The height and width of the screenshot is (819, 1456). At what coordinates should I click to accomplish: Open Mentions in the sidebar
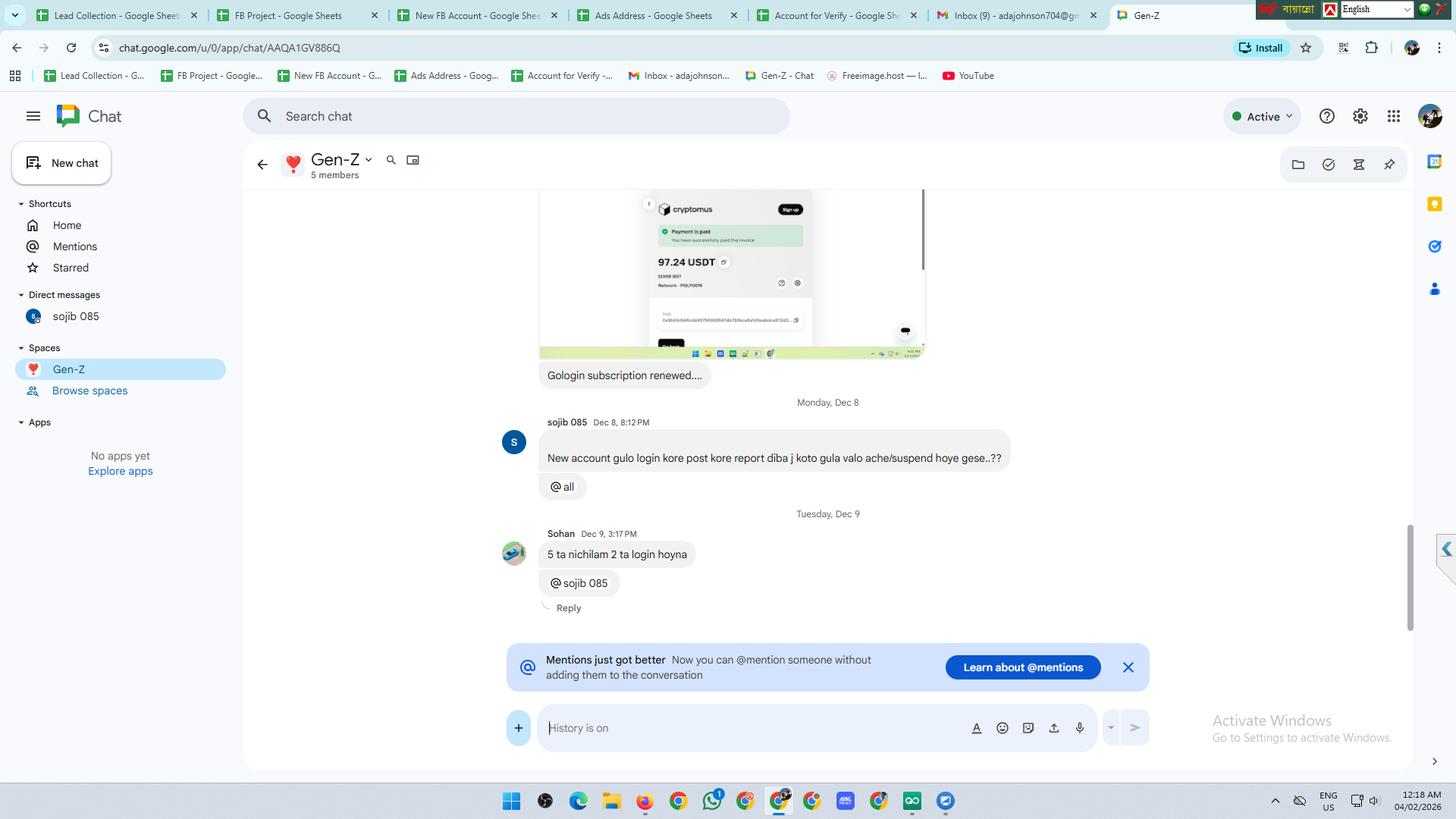[74, 246]
